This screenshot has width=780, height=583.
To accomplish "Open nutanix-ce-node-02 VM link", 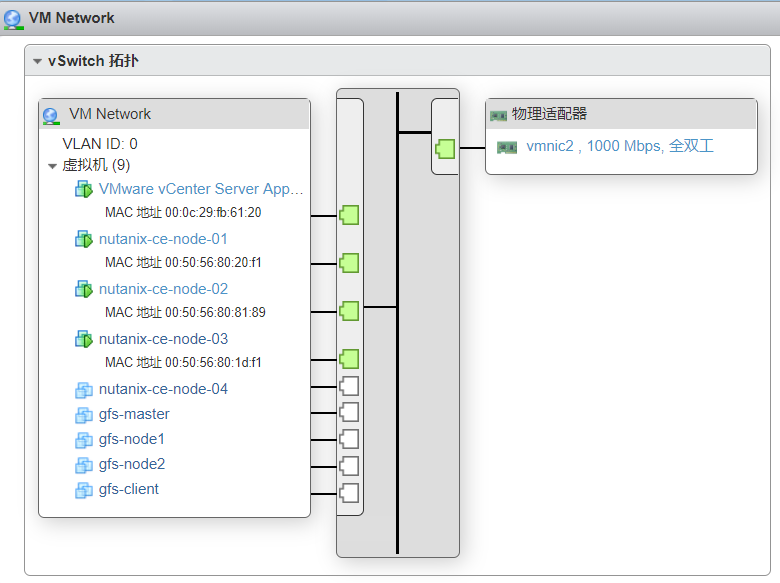I will (163, 289).
